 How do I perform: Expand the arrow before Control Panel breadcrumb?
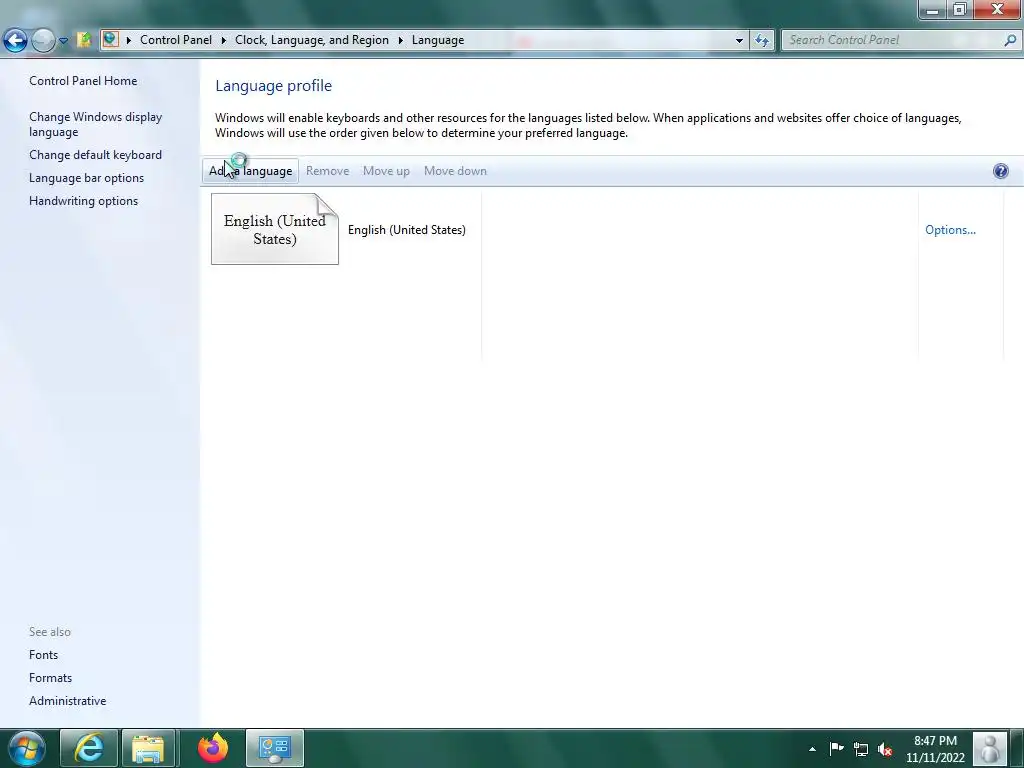(129, 40)
